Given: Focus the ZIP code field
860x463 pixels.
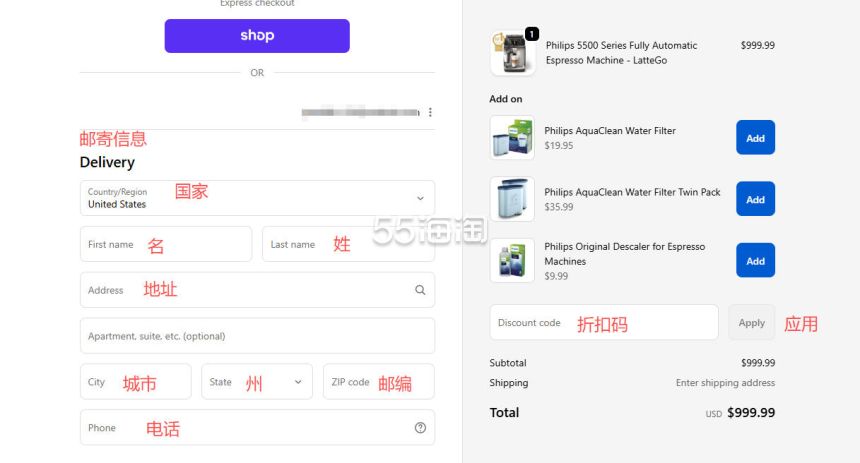Looking at the screenshot, I should (x=378, y=382).
